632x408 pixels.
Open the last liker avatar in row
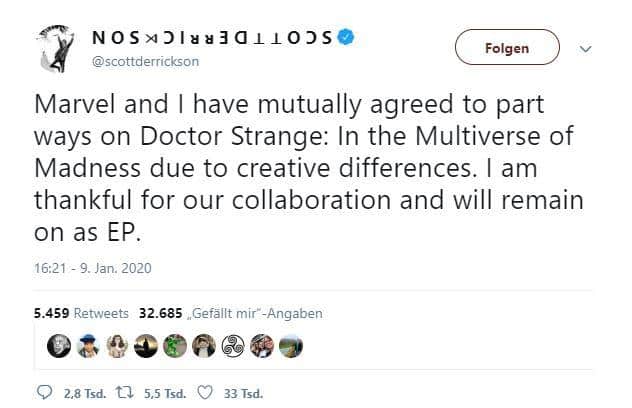tap(291, 346)
